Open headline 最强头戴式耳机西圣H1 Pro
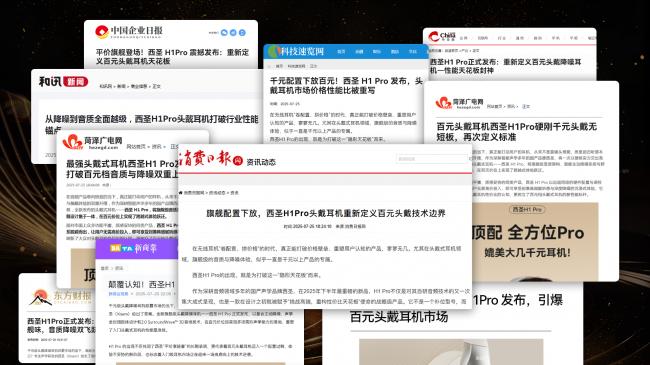 point(122,169)
